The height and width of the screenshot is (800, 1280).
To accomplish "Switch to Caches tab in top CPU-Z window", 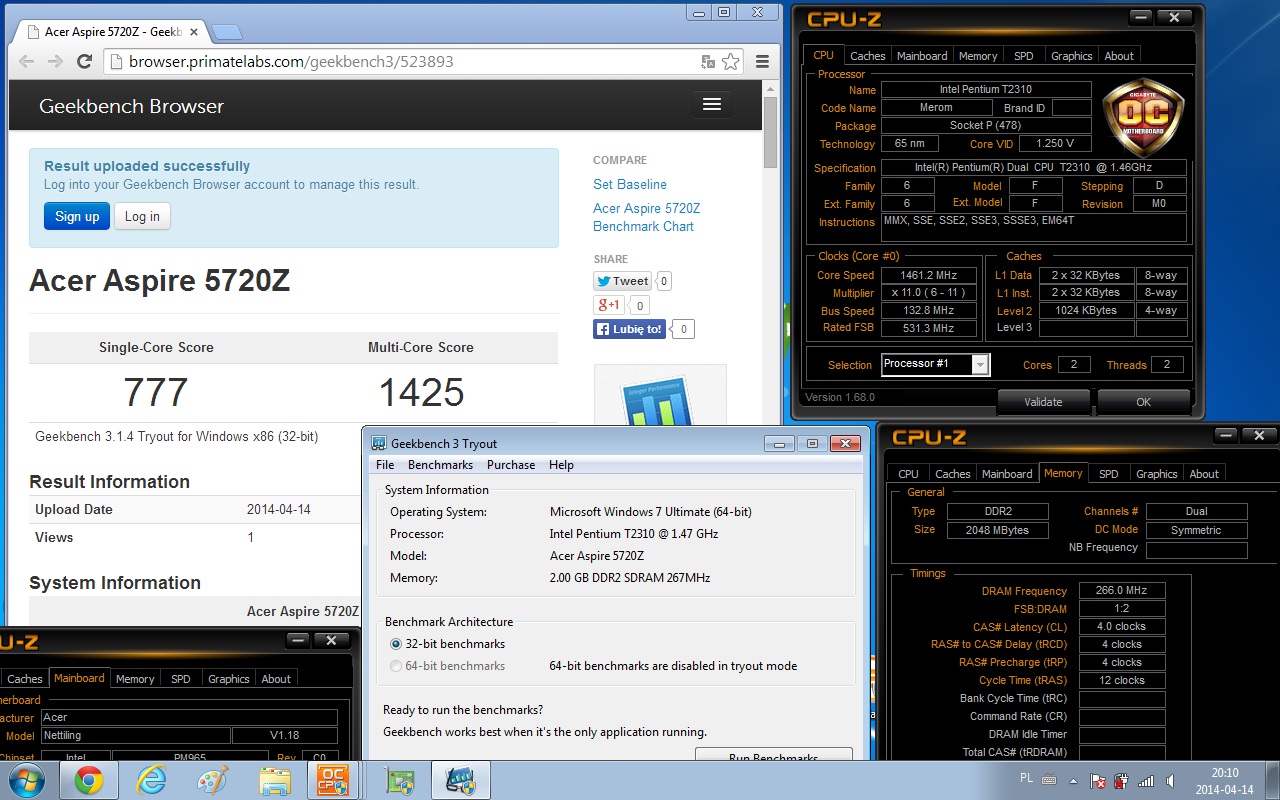I will pos(867,56).
